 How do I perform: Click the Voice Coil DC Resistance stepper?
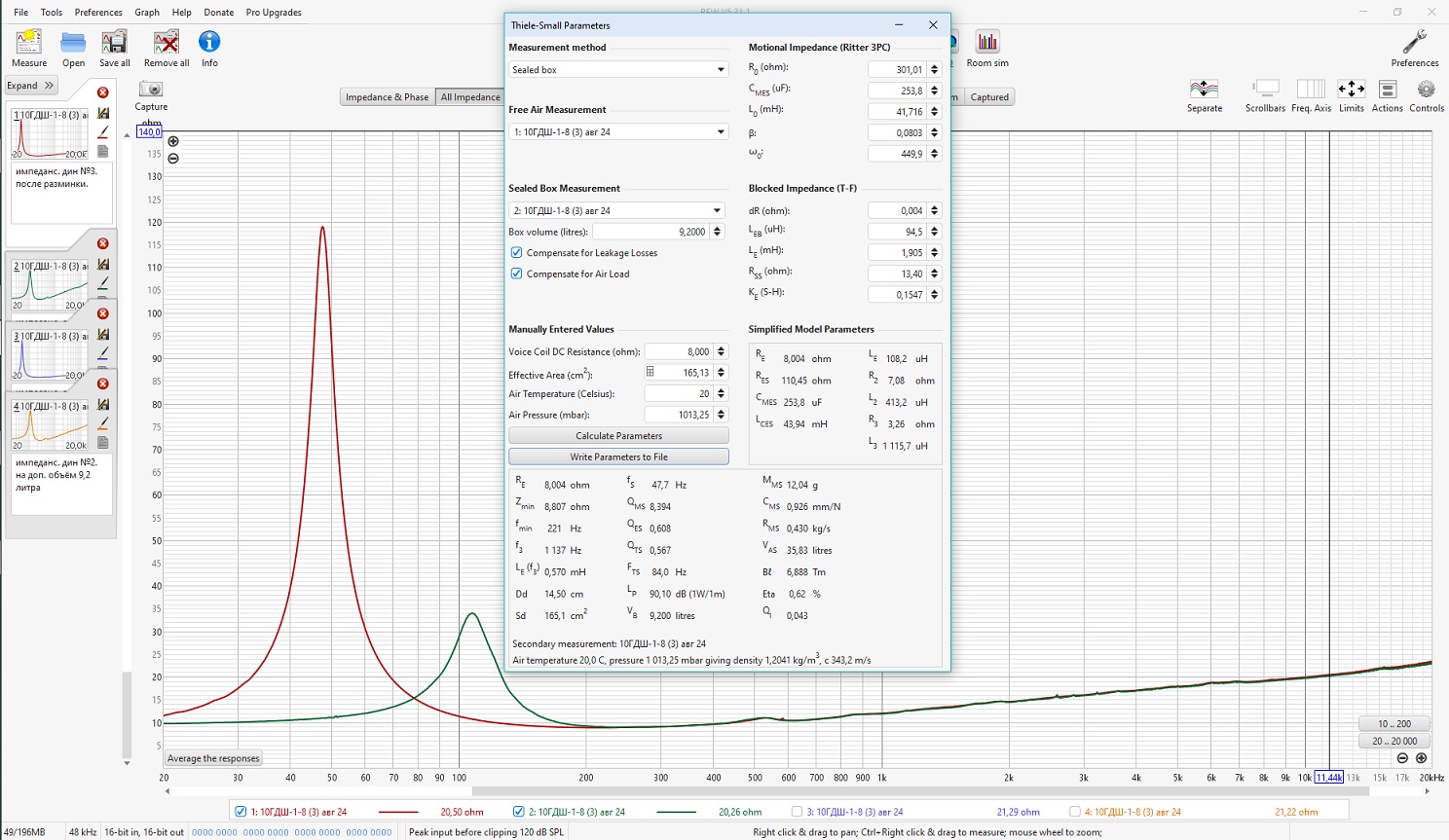721,351
